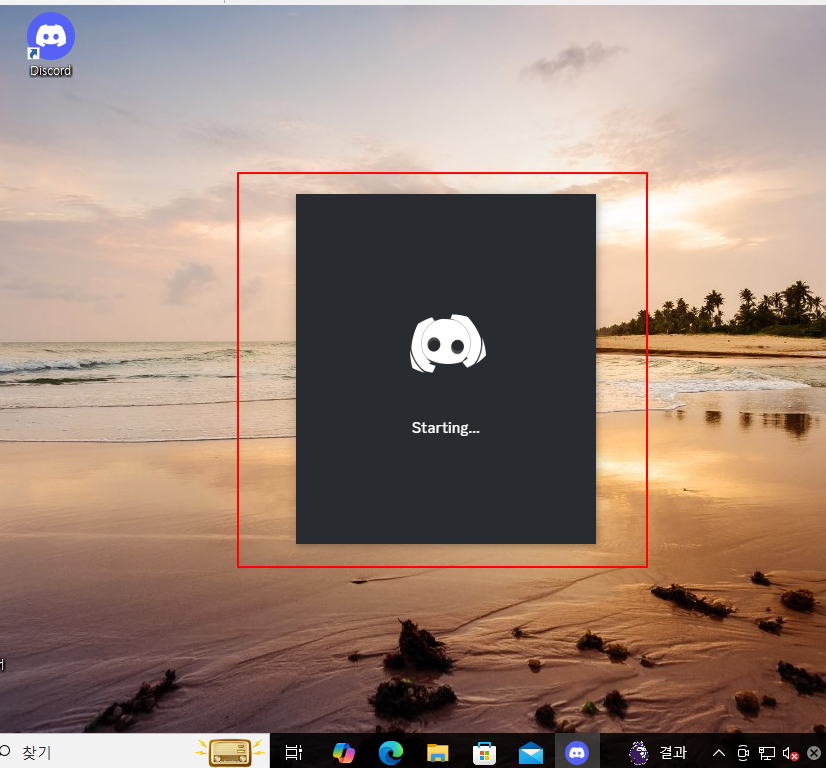
Task: Click the Discord logo on the splash screen
Action: [448, 343]
